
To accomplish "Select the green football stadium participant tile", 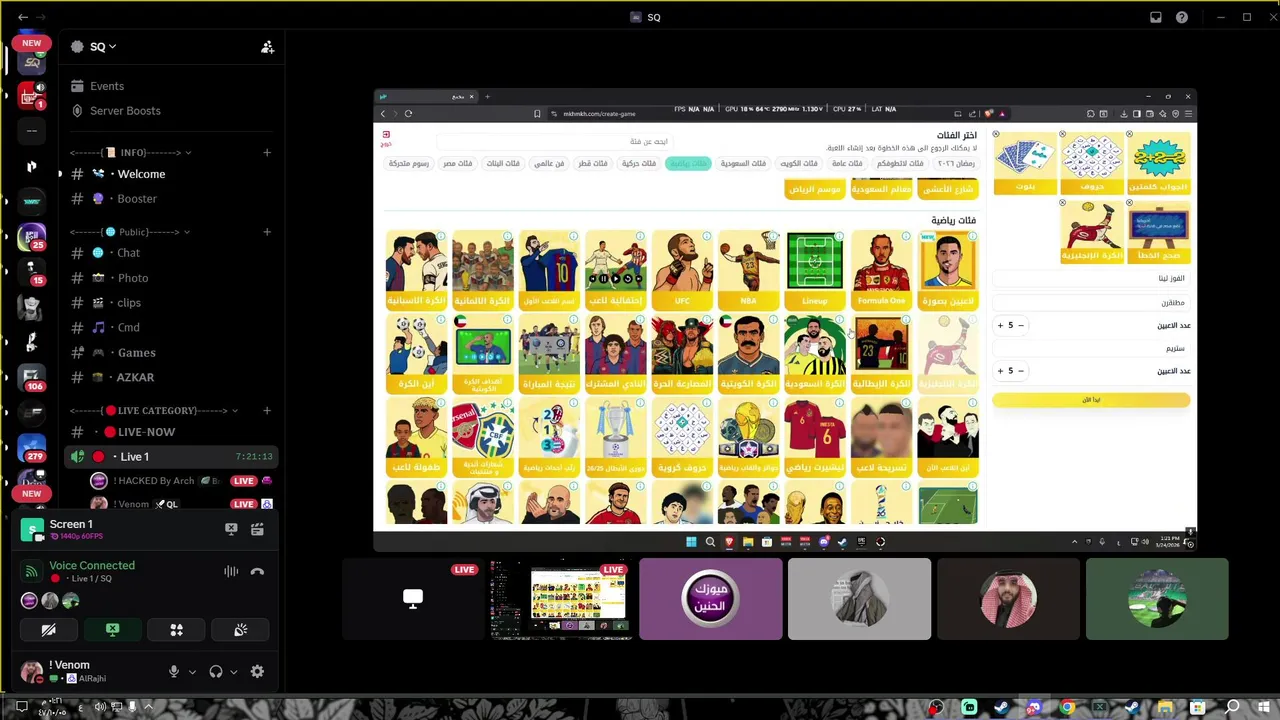I will (1157, 599).
